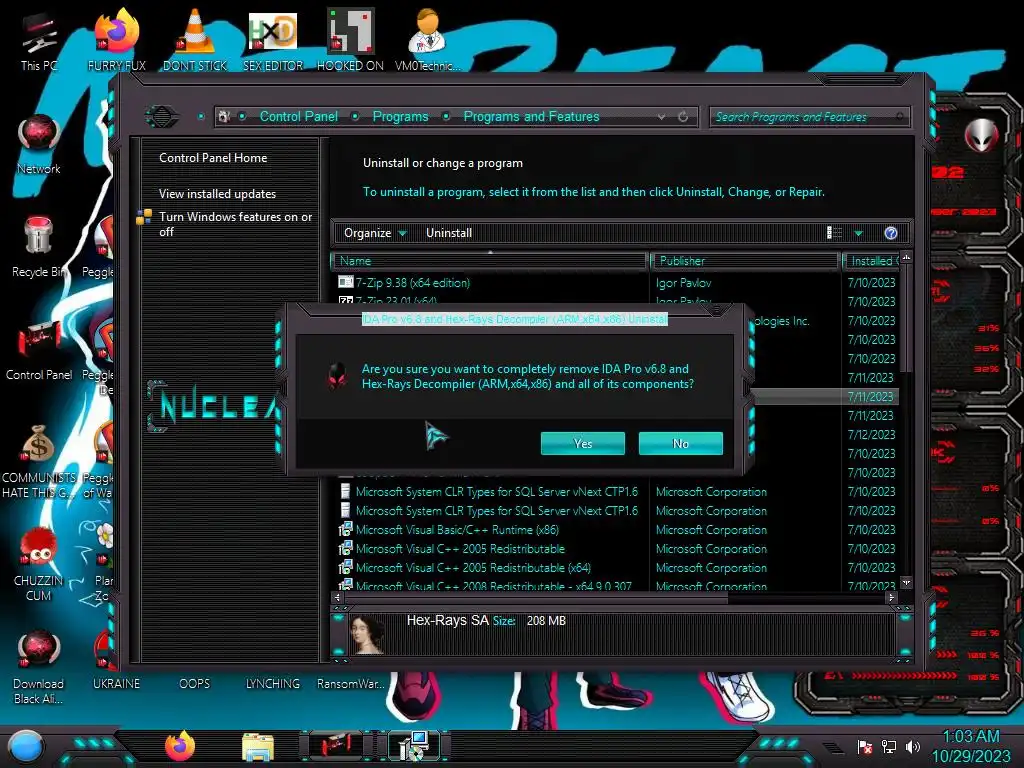Navigate to the Control Panel breadcrumb
Viewport: 1024px width, 768px height.
pyautogui.click(x=299, y=116)
